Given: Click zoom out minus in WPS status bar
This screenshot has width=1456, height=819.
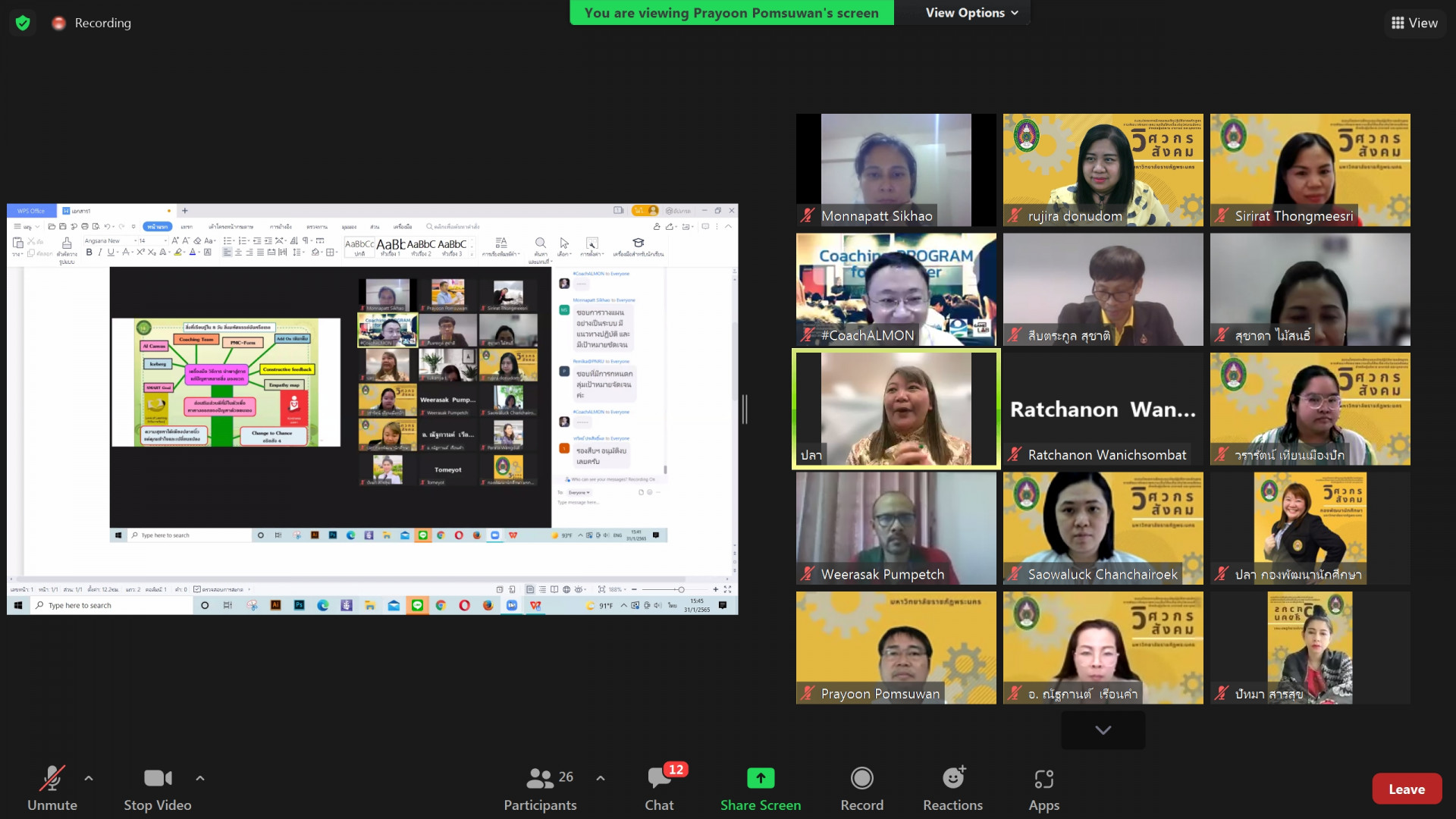Looking at the screenshot, I should tap(634, 589).
